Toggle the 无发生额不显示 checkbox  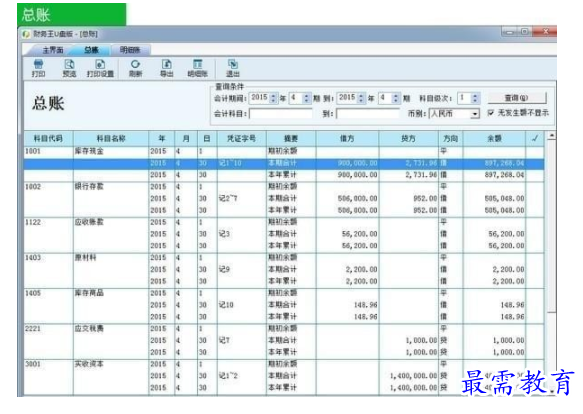(490, 113)
